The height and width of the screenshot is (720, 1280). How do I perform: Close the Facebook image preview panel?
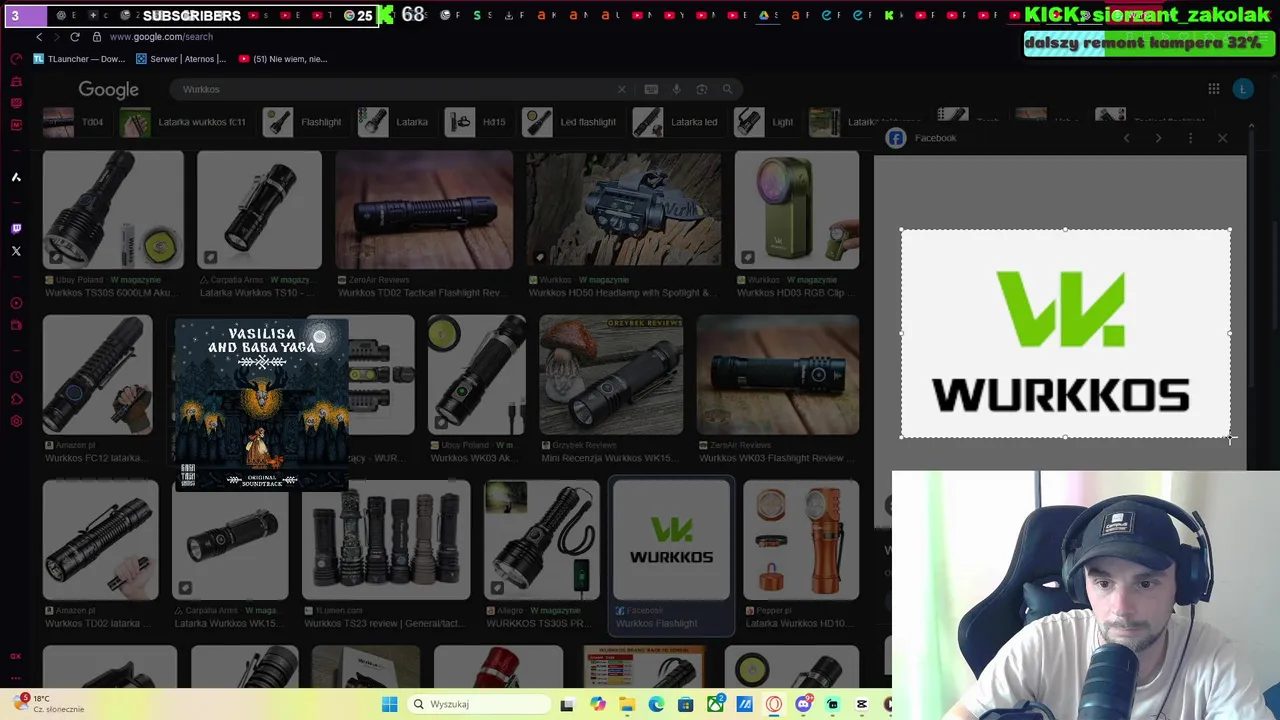click(x=1222, y=138)
